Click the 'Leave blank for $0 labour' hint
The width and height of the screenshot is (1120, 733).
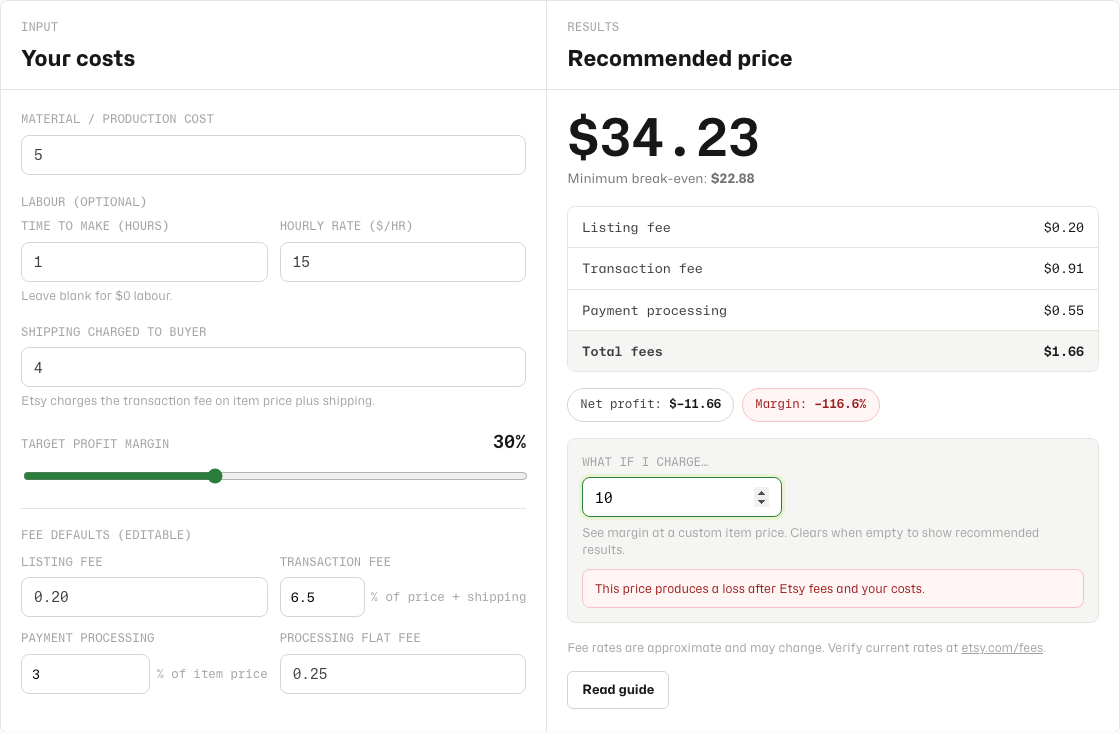click(96, 296)
